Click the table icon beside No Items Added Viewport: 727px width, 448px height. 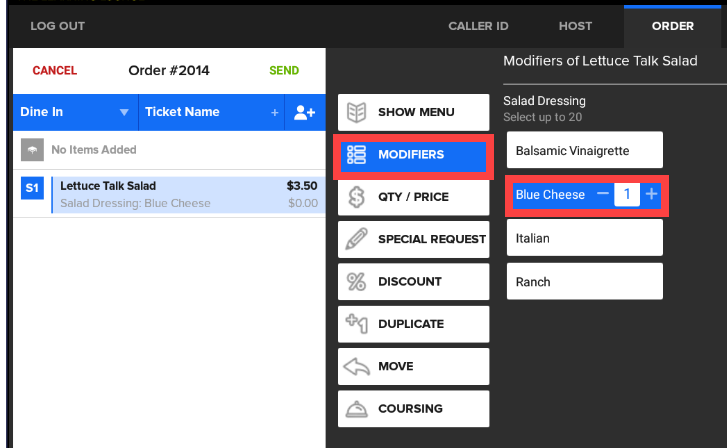(32, 150)
